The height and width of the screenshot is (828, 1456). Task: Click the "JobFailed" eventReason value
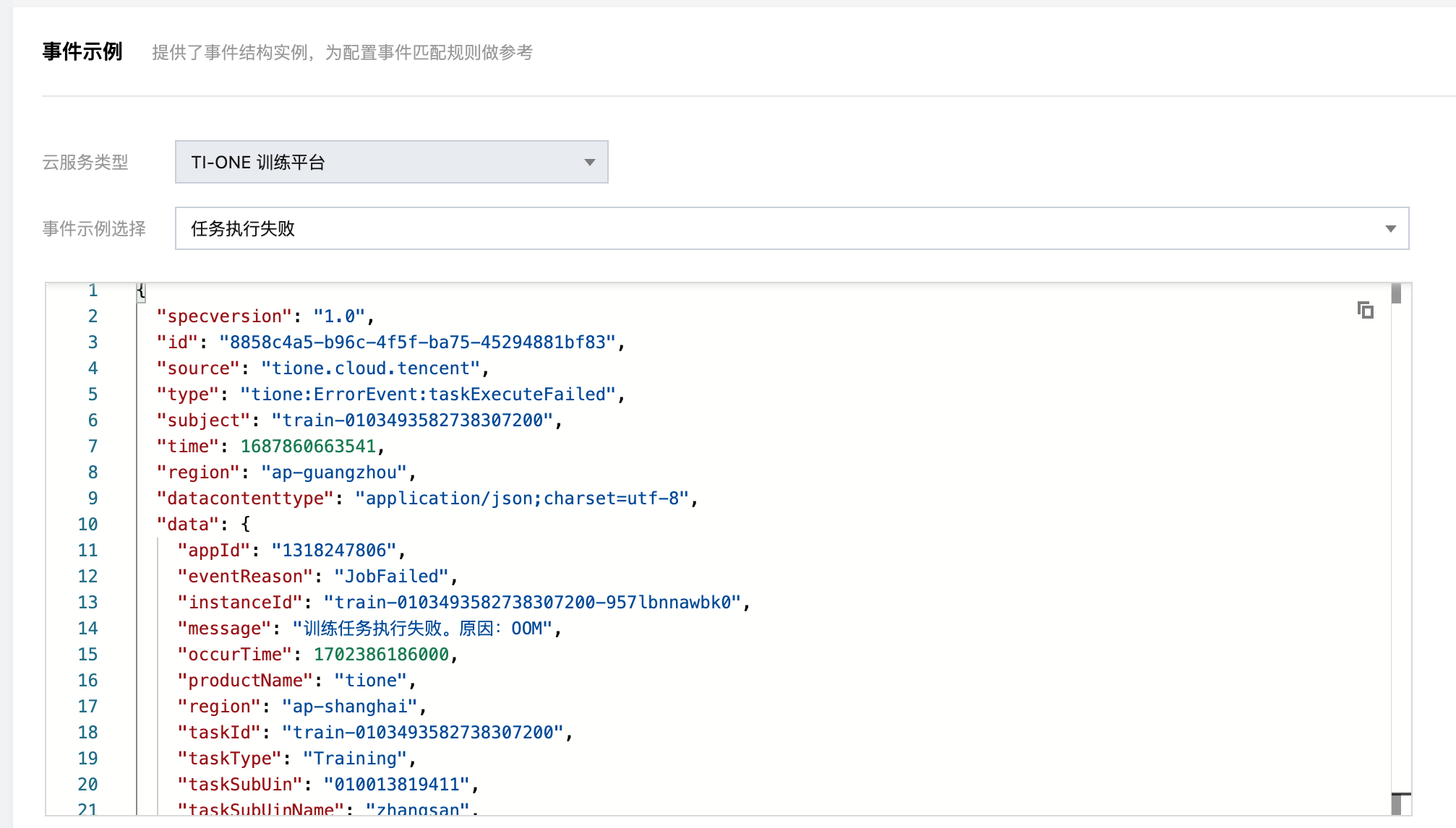(391, 577)
